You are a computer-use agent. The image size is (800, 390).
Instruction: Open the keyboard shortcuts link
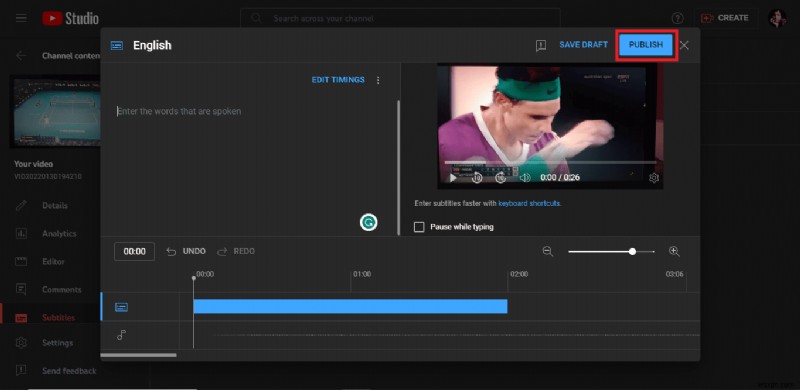point(529,203)
